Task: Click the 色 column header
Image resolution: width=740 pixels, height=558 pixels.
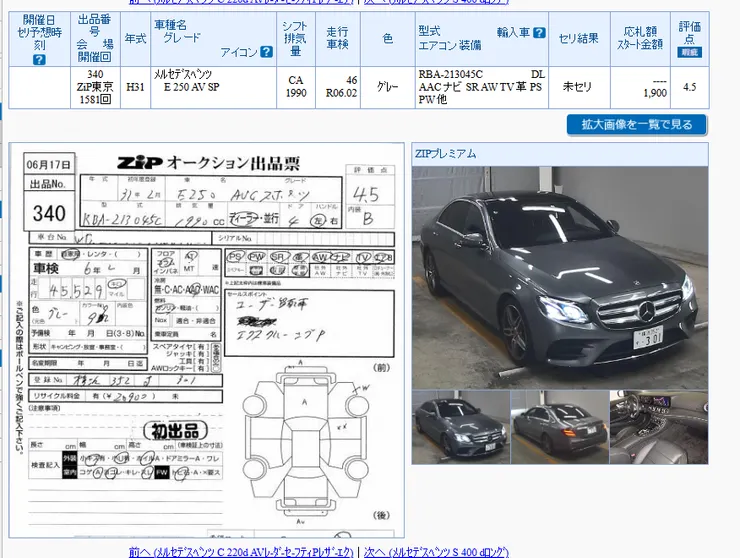Action: click(387, 39)
